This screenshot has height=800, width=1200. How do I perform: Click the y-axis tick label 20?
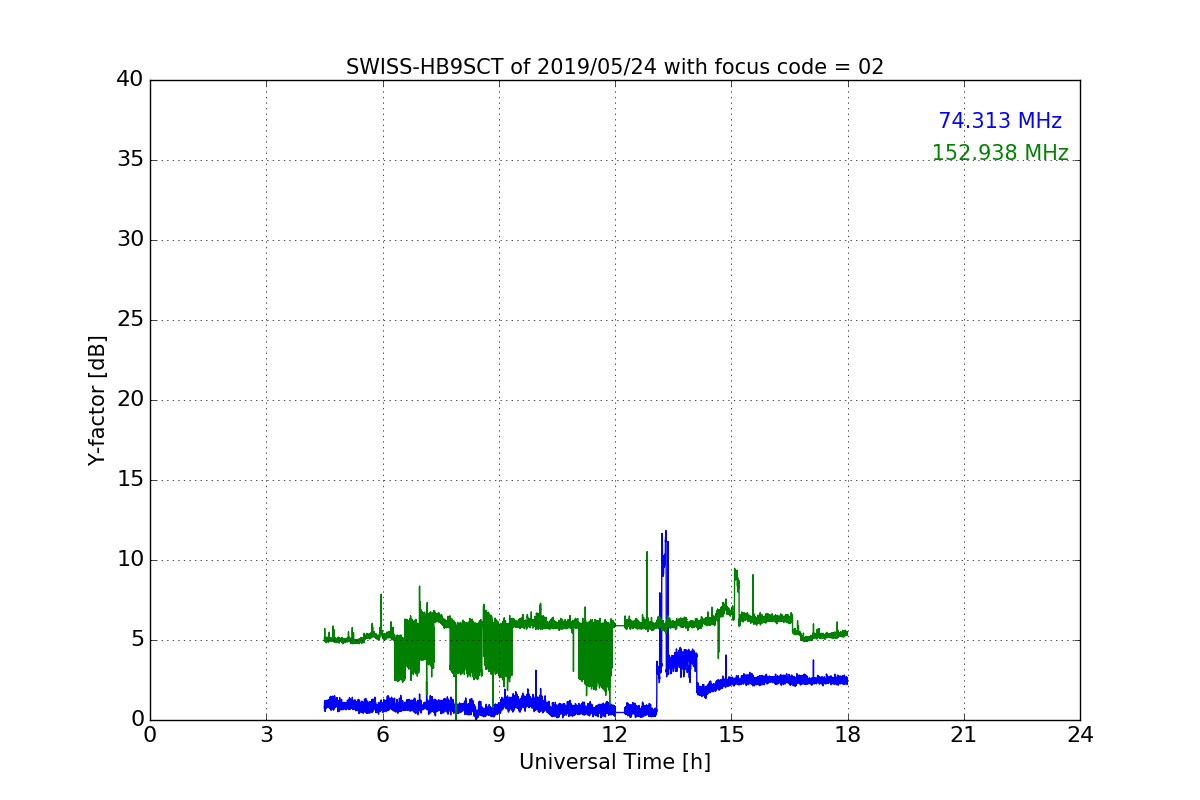tap(130, 400)
